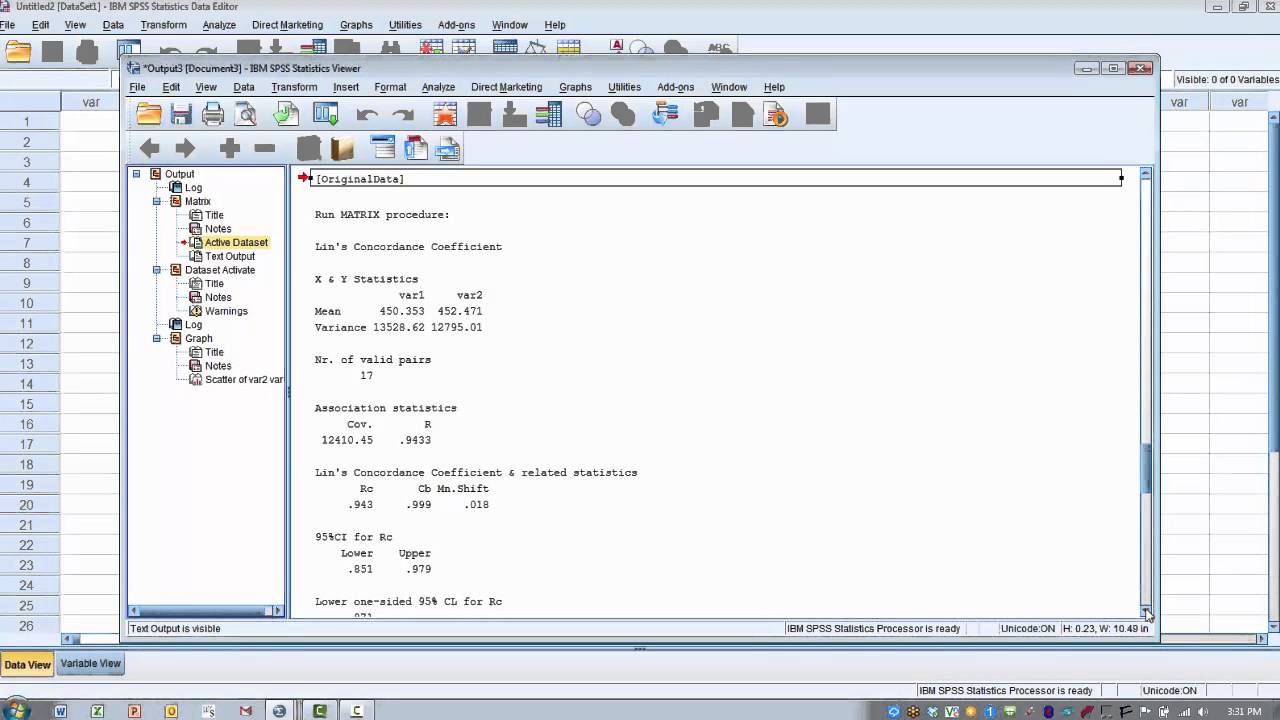Viewport: 1280px width, 720px height.
Task: Click the output scrollbar up arrow
Action: [1146, 174]
